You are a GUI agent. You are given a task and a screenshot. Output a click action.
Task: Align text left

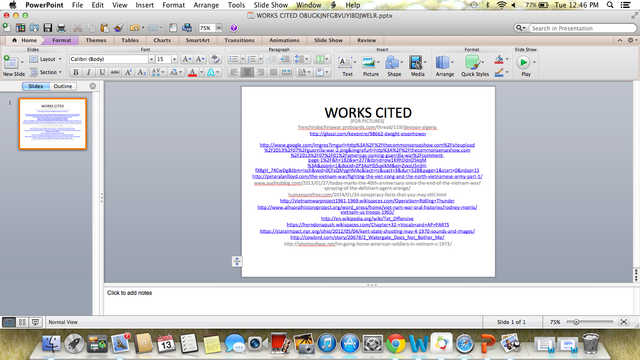tap(234, 72)
